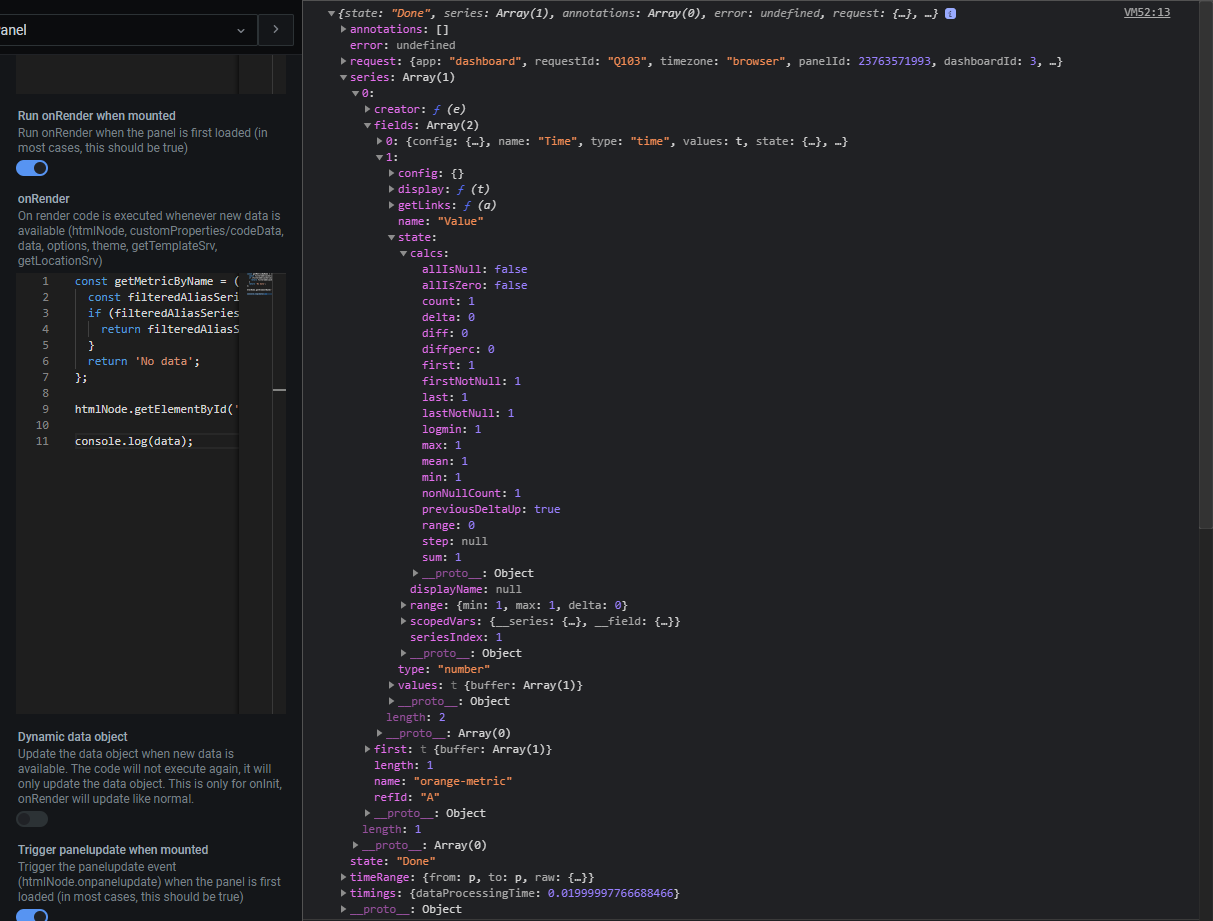Expand first t buffer entry
Viewport: 1213px width, 921px height.
(367, 749)
